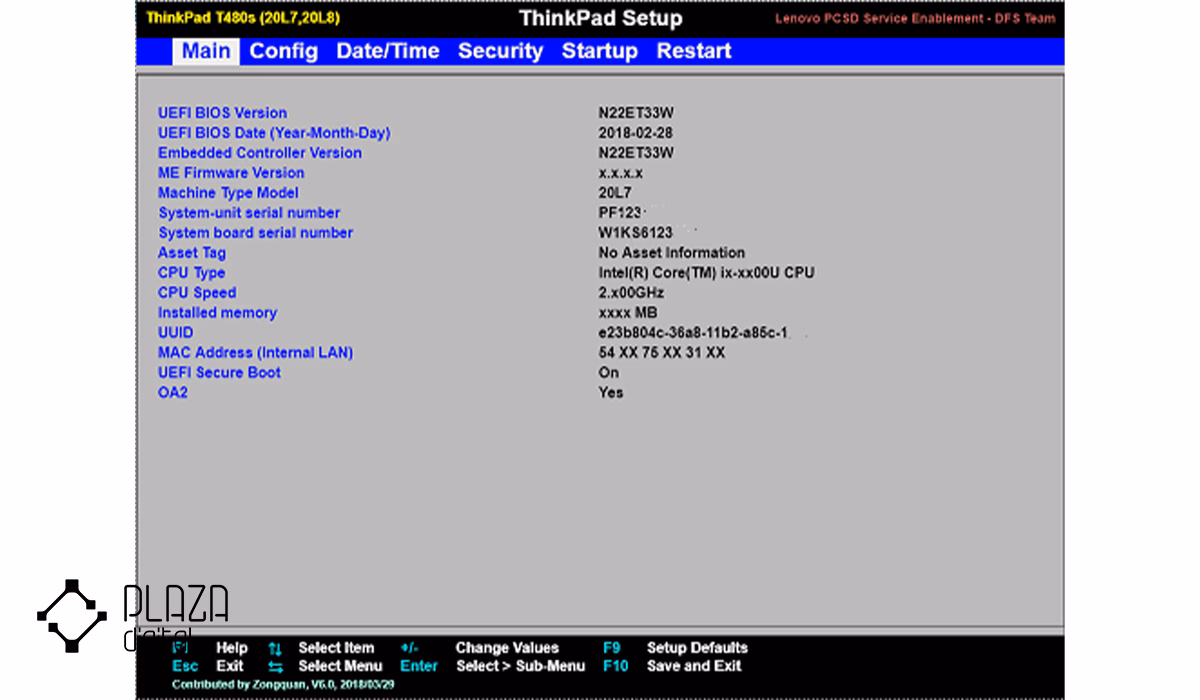Image resolution: width=1200 pixels, height=700 pixels.
Task: Switch to the Security tab
Action: coord(500,51)
